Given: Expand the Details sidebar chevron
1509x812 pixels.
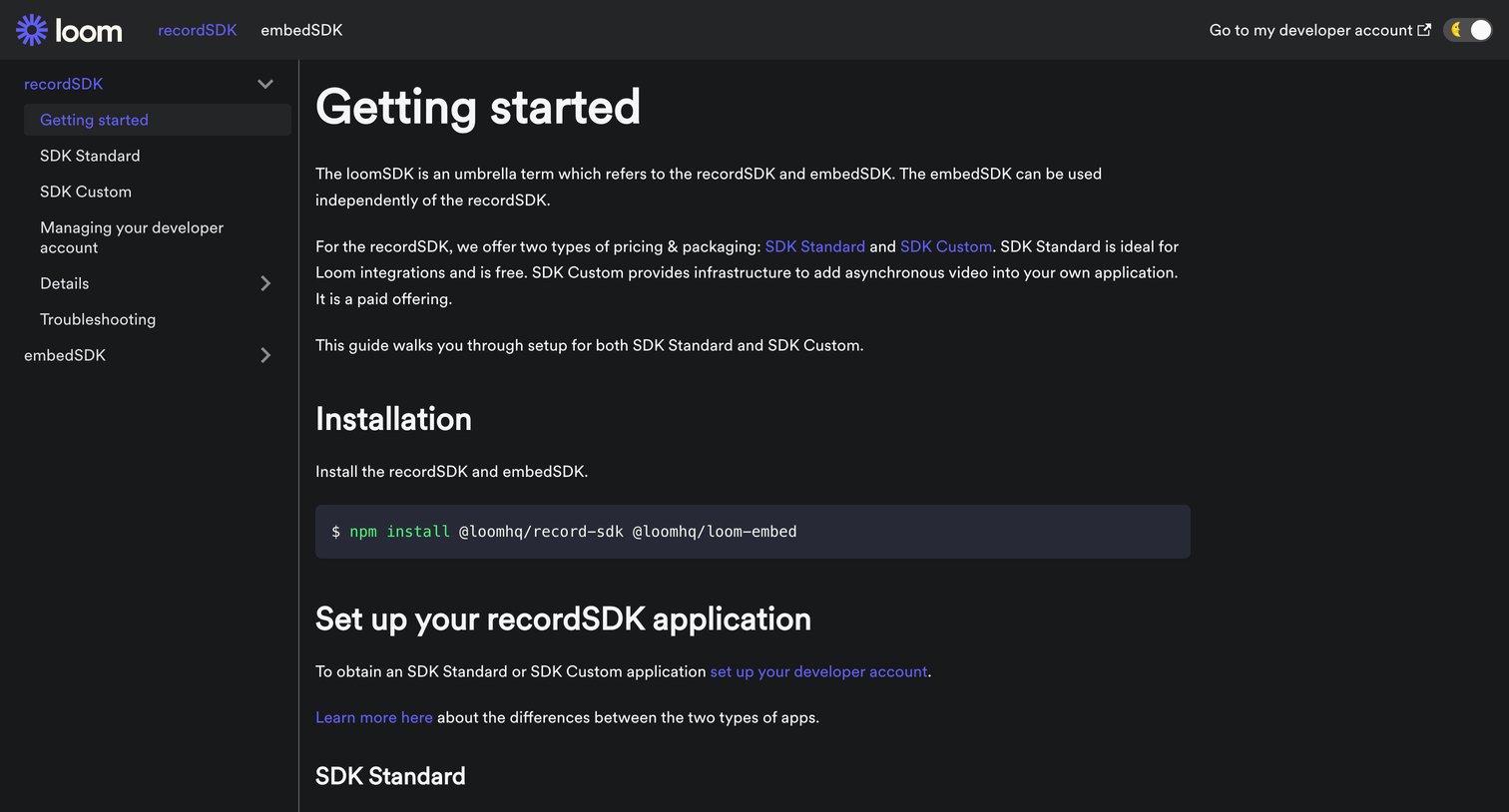Looking at the screenshot, I should [265, 283].
